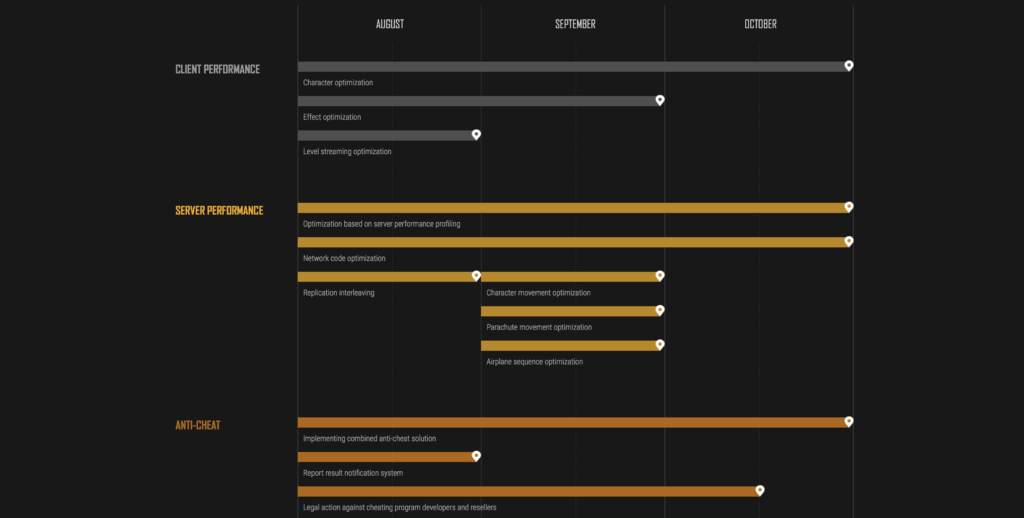The width and height of the screenshot is (1024, 518).
Task: Select the Network code optimization bar
Action: click(x=571, y=242)
